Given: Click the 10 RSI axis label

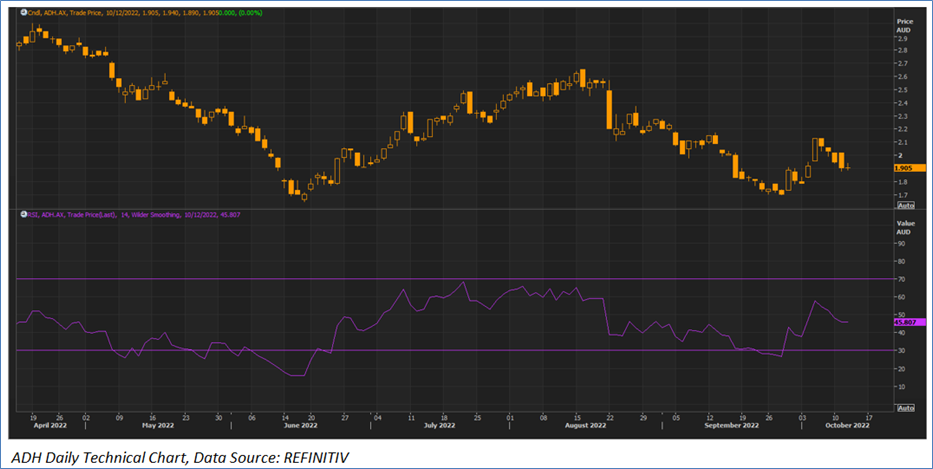Looking at the screenshot, I should click(901, 387).
